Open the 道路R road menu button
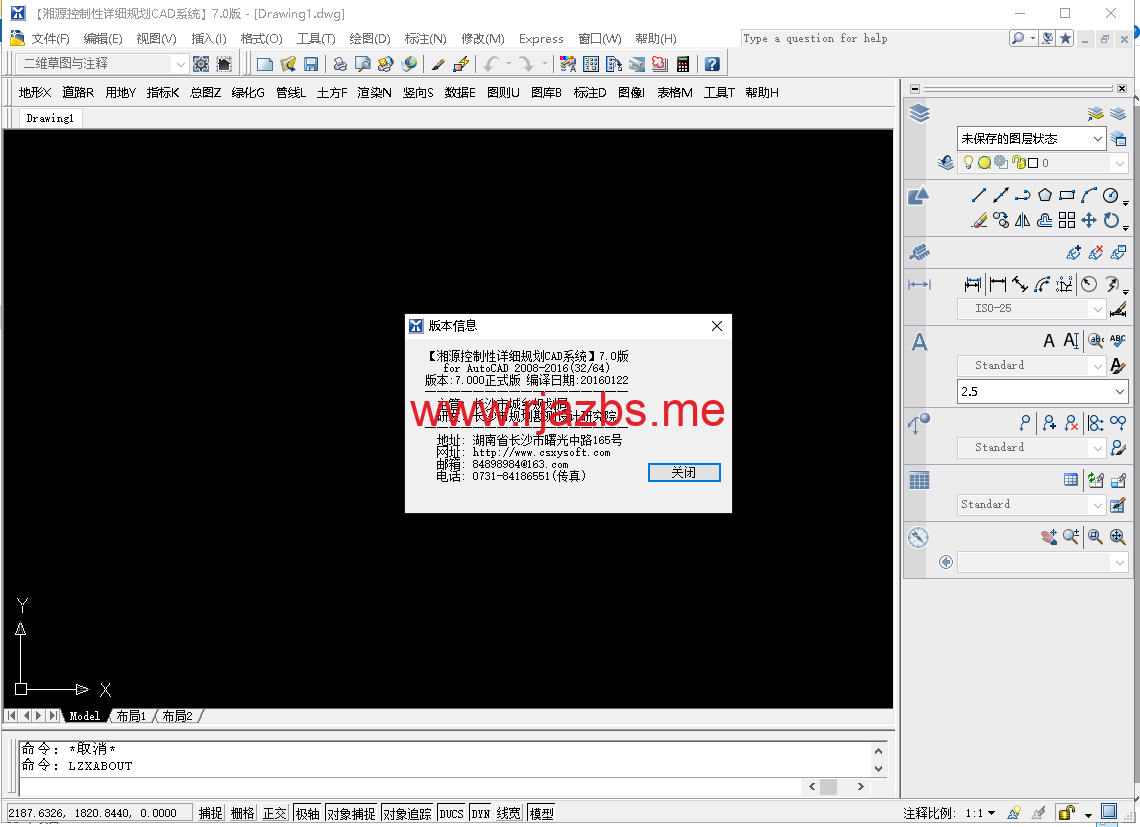Image resolution: width=1140 pixels, height=827 pixels. click(x=78, y=93)
